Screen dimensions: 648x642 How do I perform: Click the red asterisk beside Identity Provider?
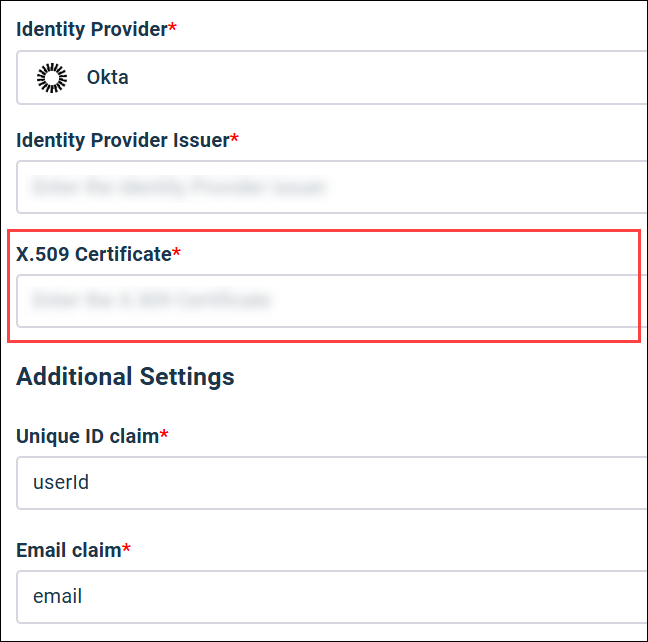[172, 28]
